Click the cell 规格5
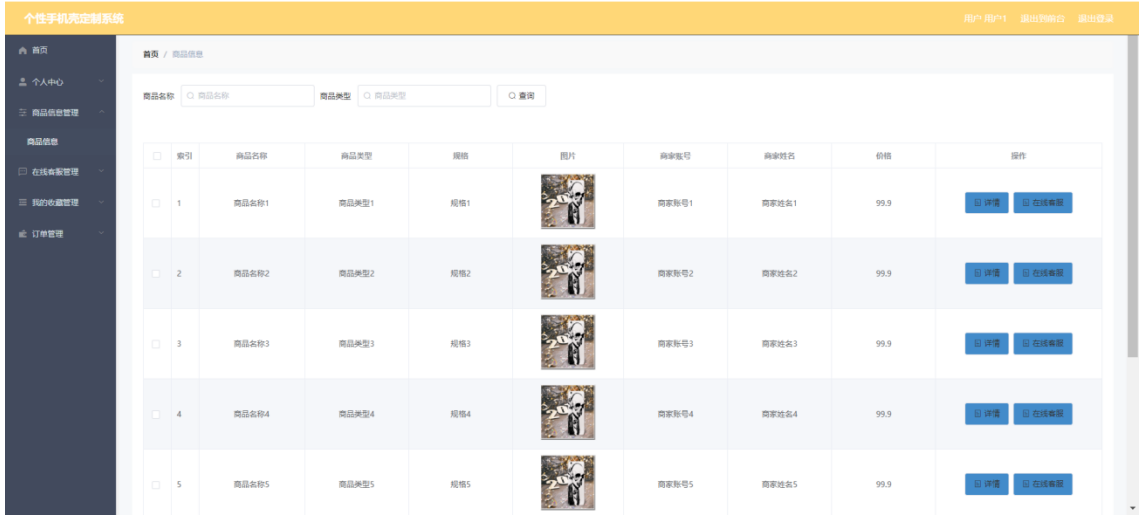This screenshot has height=516, width=1147. pos(460,485)
